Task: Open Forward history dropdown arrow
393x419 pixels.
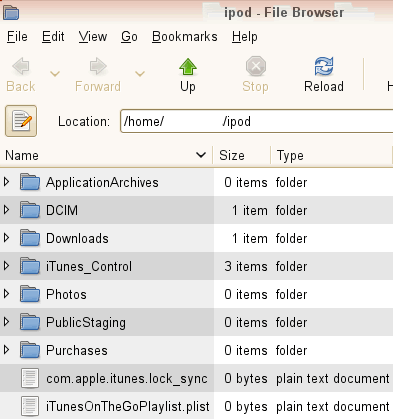Action: tap(140, 73)
